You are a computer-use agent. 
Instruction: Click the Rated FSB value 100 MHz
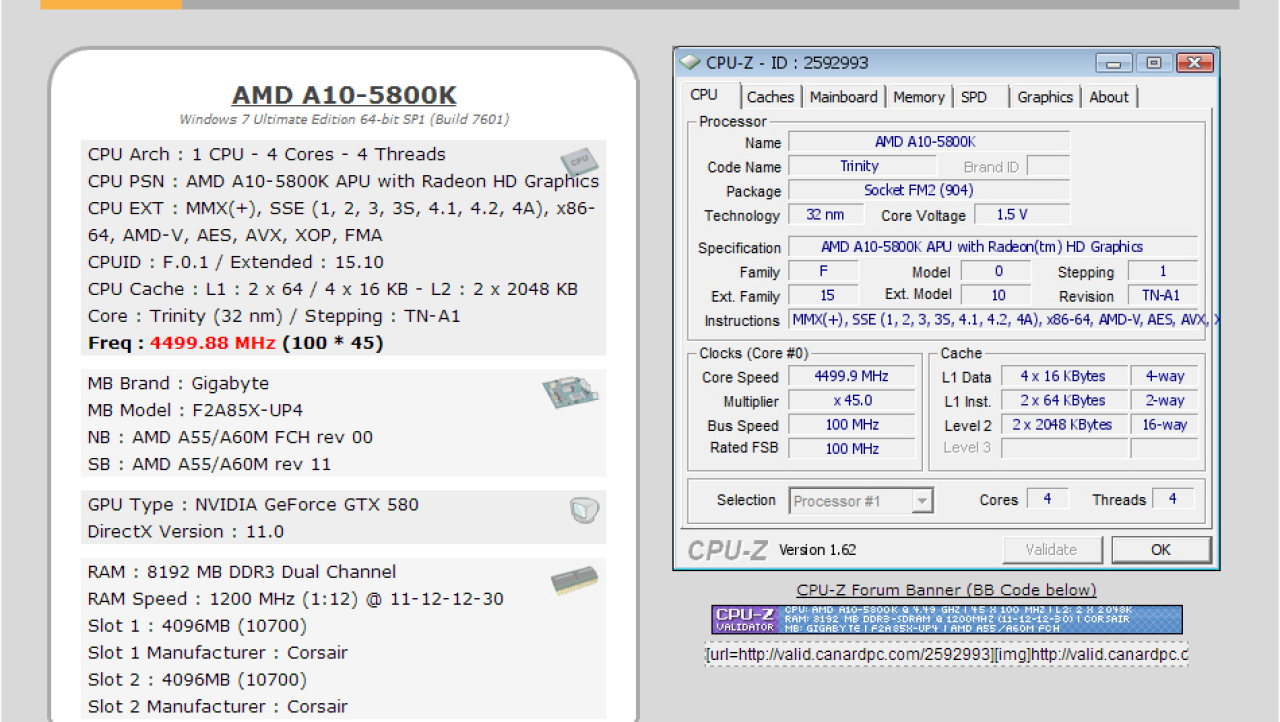[851, 449]
